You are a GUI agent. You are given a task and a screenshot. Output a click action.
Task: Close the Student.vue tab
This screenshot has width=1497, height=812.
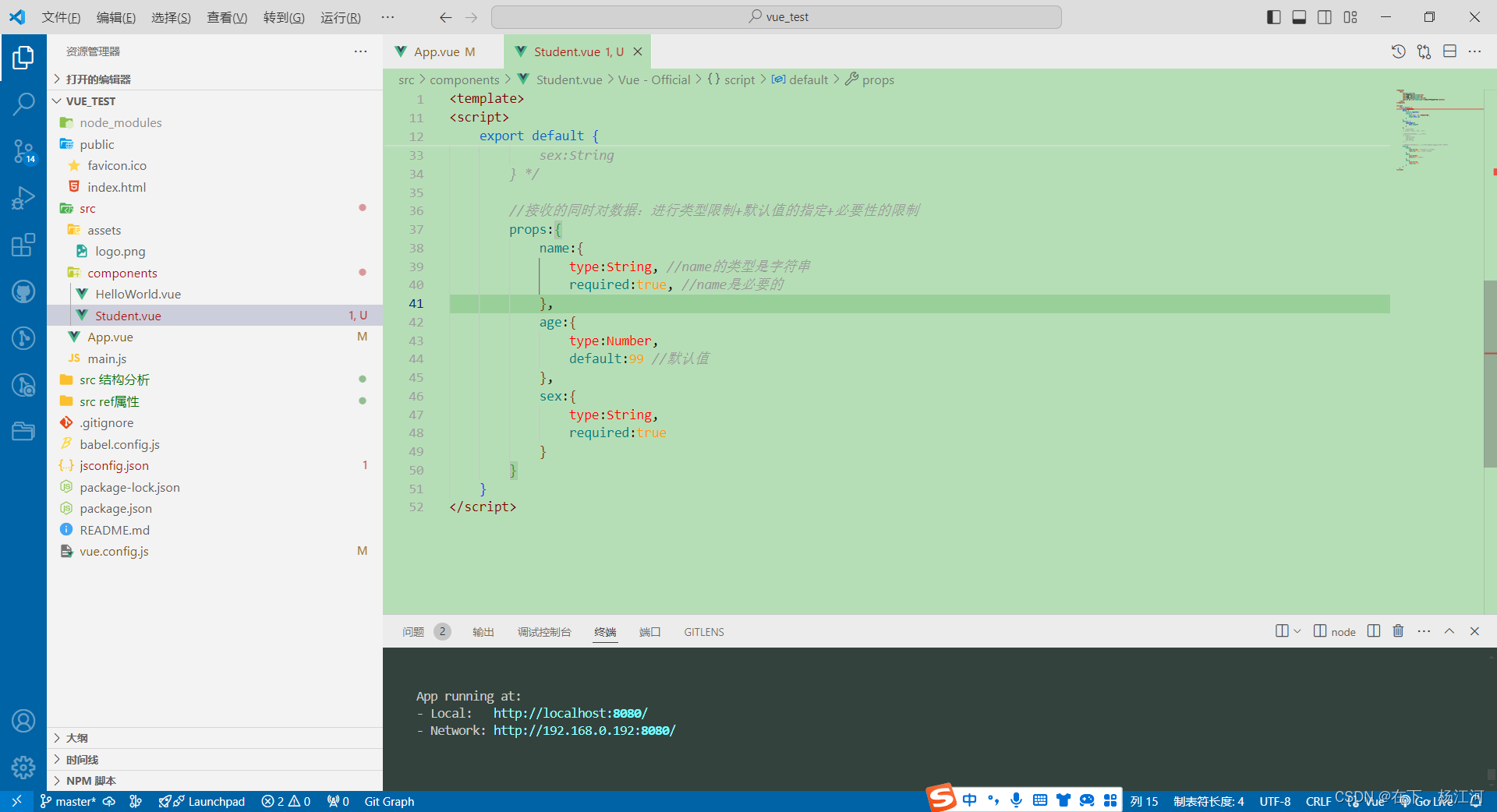tap(637, 51)
